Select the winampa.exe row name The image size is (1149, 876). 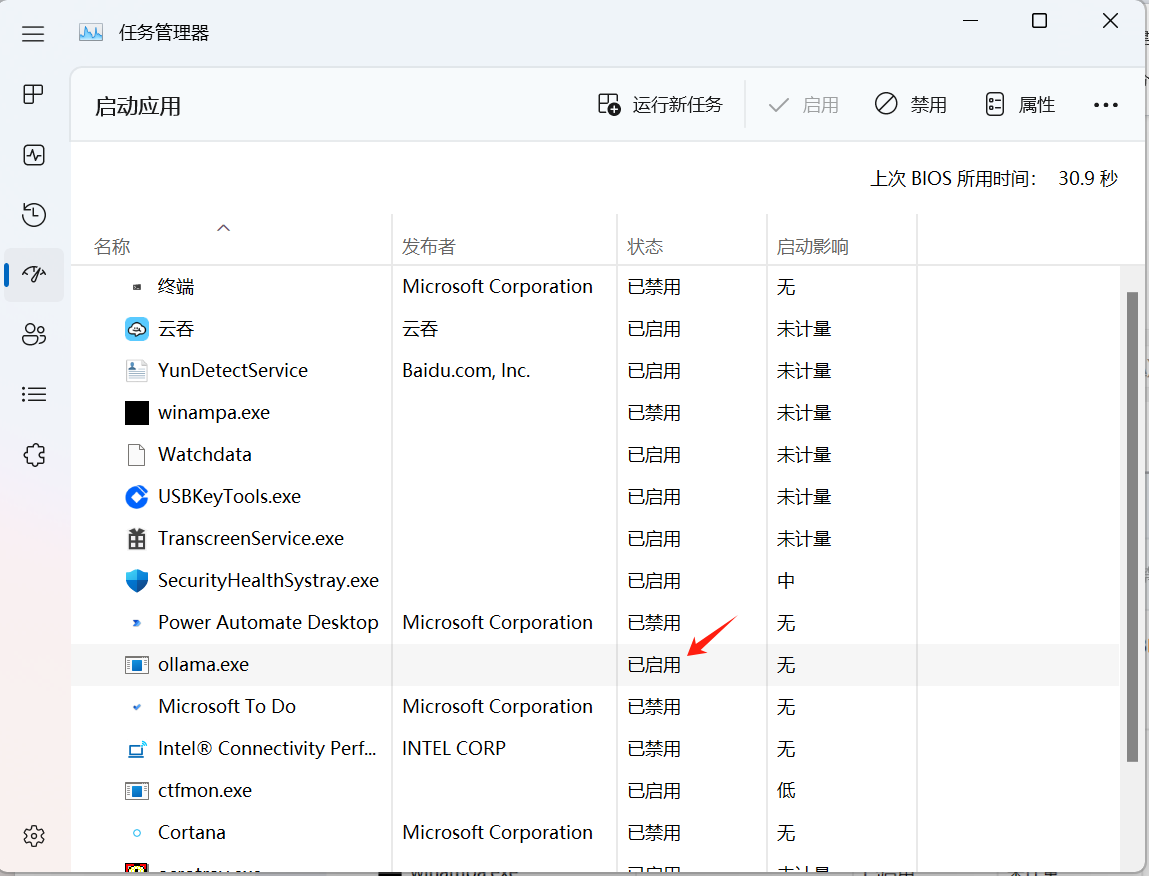point(214,413)
